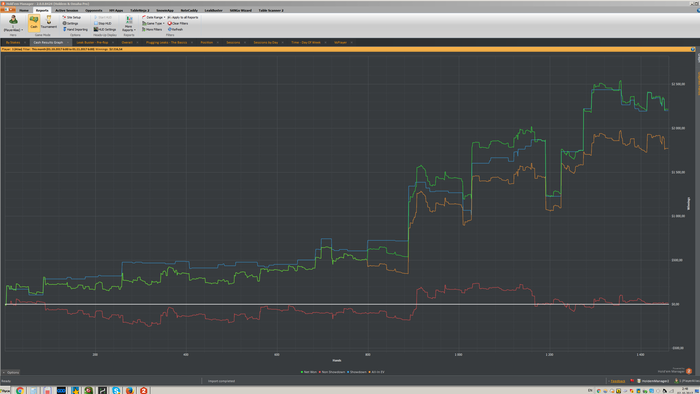
Task: Click the help icon on the filter bar
Action: (x=693, y=49)
